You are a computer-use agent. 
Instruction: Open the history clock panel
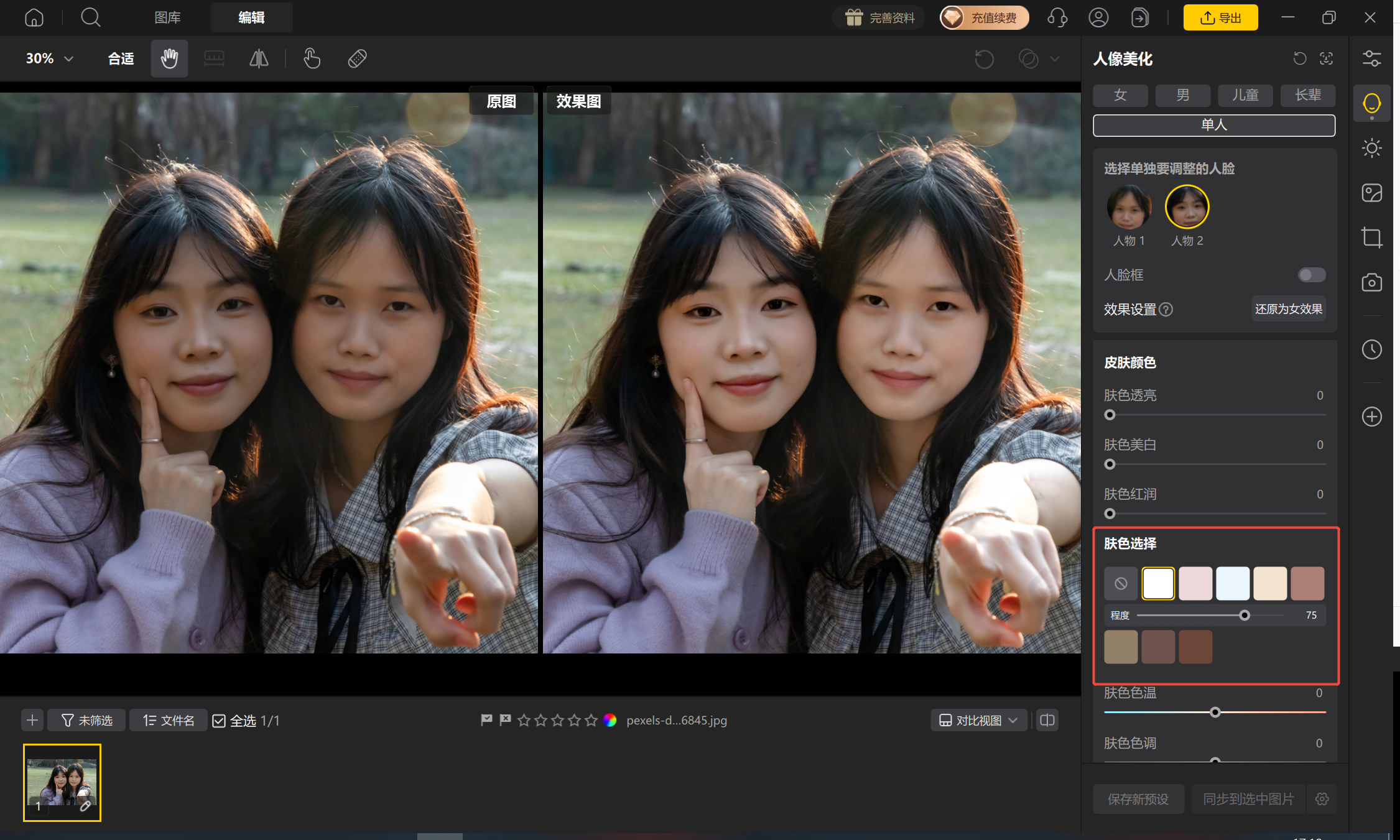tap(1371, 349)
